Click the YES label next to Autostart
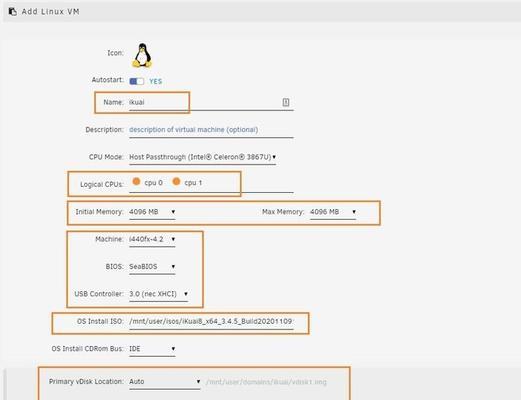Image resolution: width=521 pixels, height=400 pixels. coord(156,81)
